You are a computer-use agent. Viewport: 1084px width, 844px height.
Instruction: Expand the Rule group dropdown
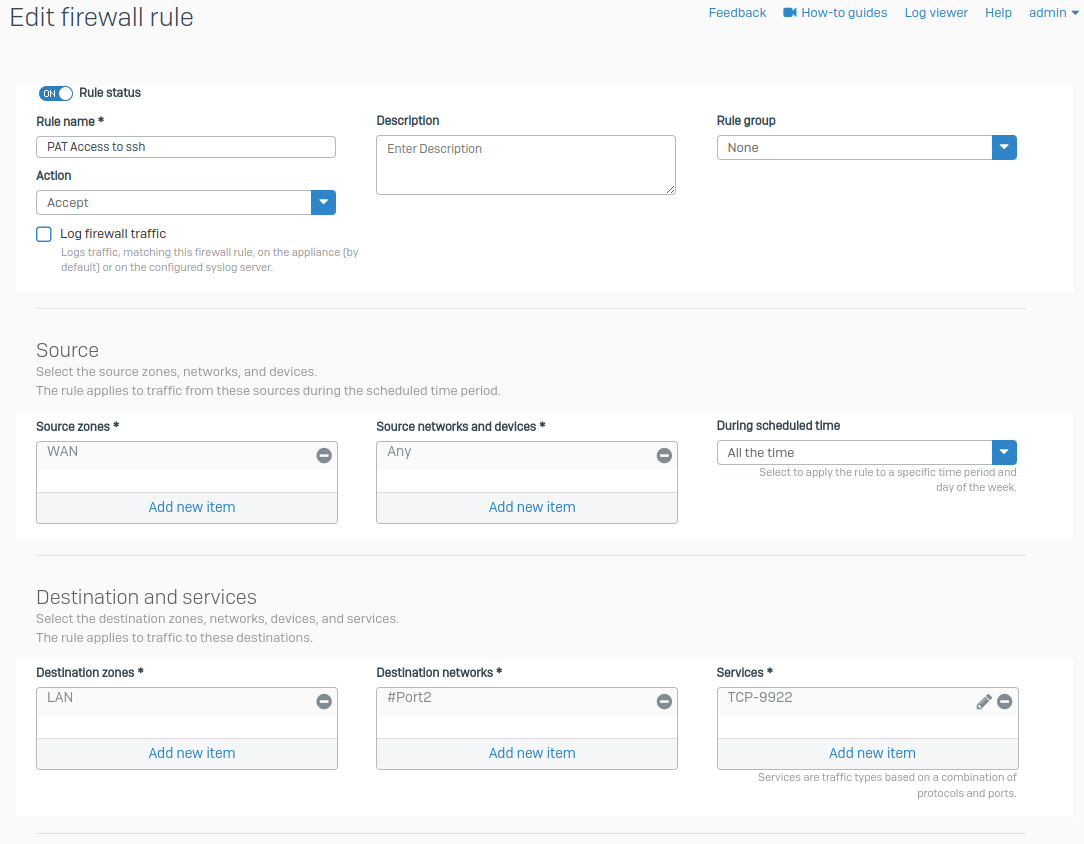pyautogui.click(x=866, y=148)
